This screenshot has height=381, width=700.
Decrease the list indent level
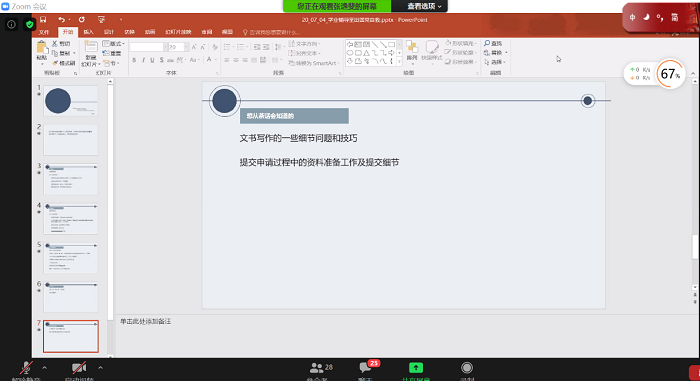coord(257,47)
